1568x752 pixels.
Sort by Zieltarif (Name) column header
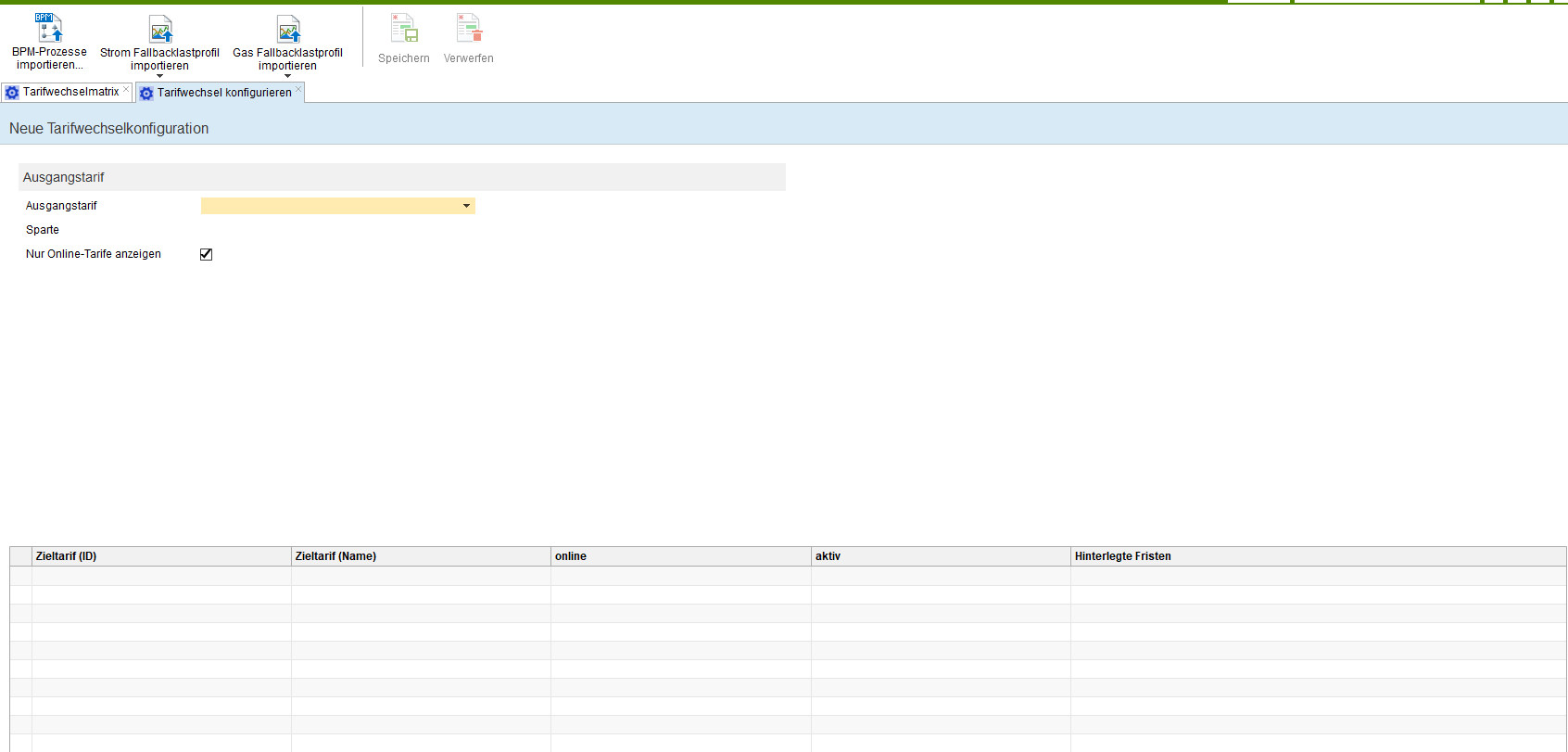(x=422, y=556)
